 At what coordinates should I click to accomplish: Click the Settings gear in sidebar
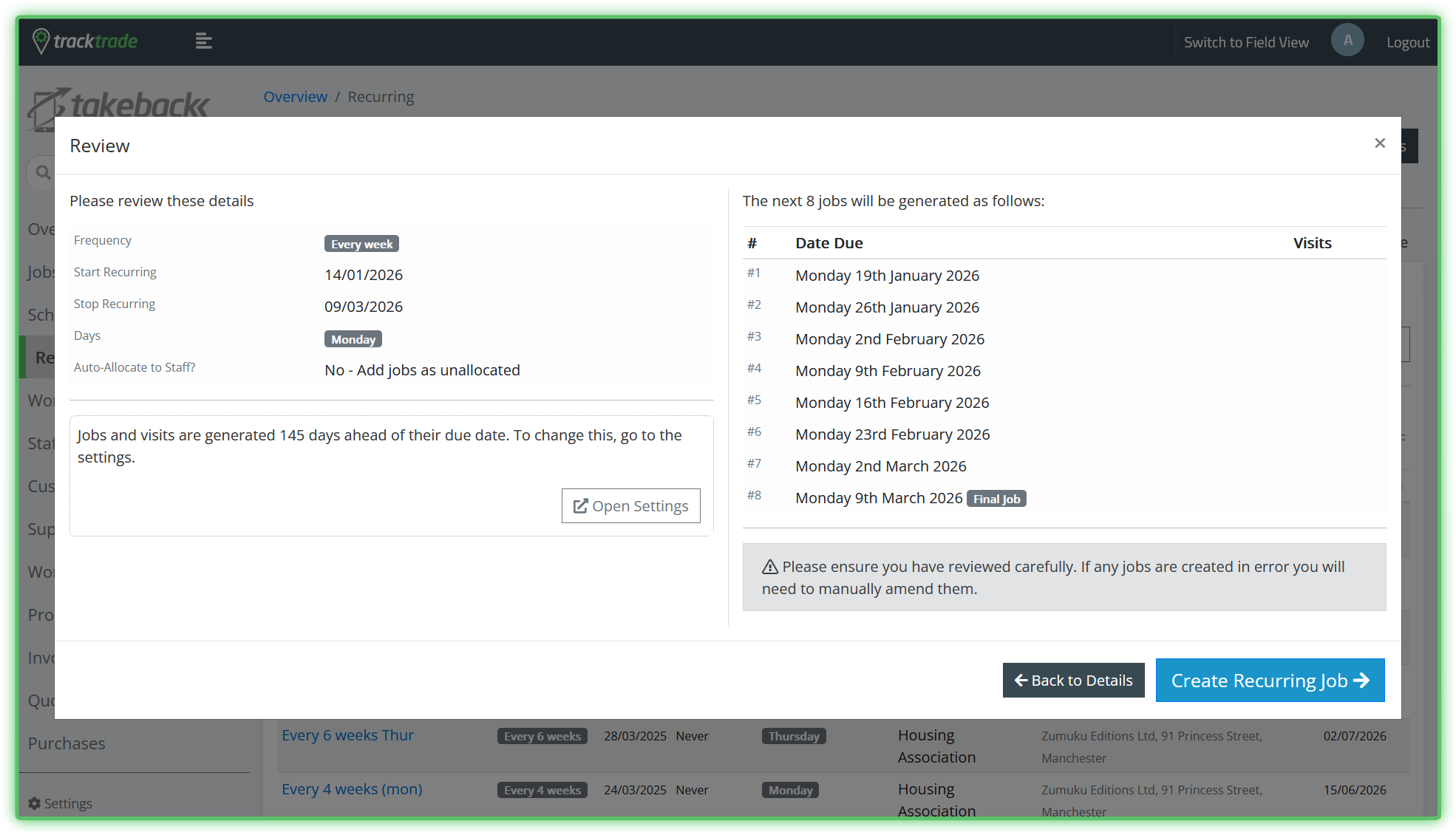[x=35, y=803]
